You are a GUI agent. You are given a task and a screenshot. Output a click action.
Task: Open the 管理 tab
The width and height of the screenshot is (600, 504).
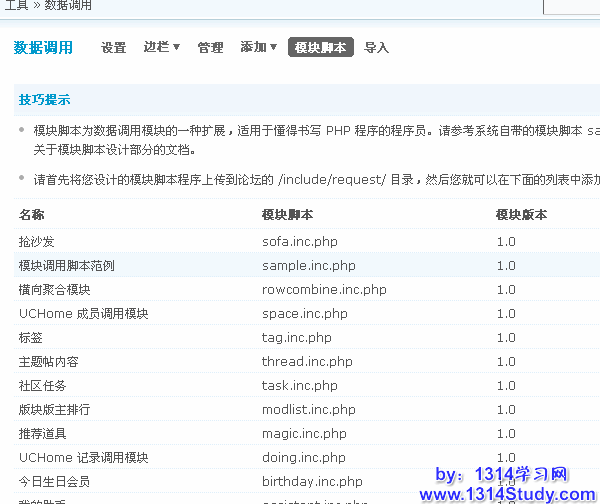[x=210, y=48]
